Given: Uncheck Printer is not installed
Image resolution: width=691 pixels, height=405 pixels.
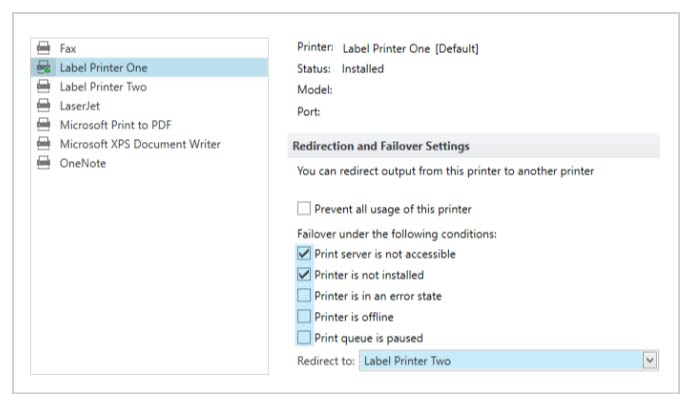Looking at the screenshot, I should point(304,274).
